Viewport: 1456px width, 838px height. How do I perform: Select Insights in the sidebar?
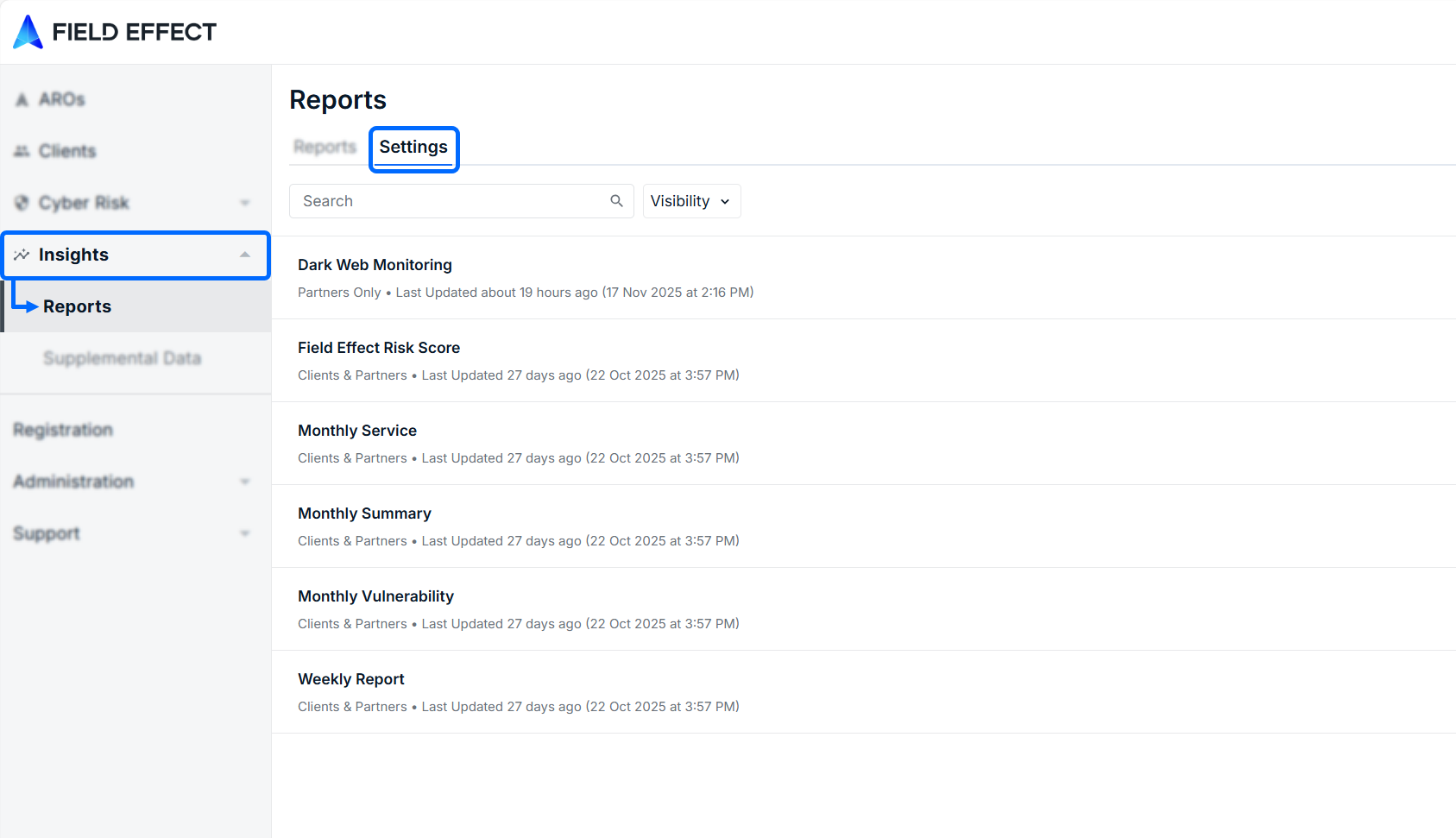136,255
